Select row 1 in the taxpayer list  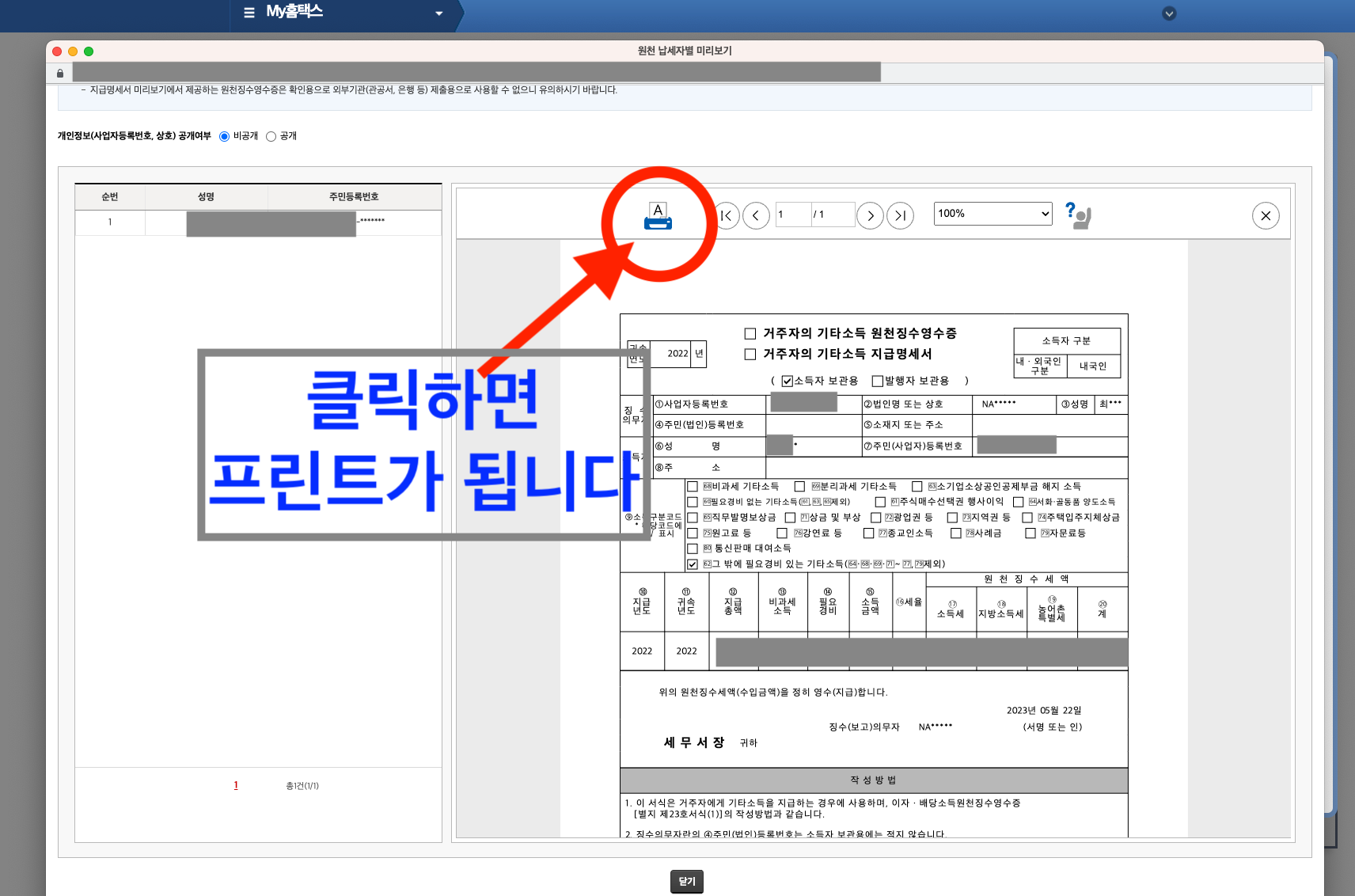[x=258, y=222]
